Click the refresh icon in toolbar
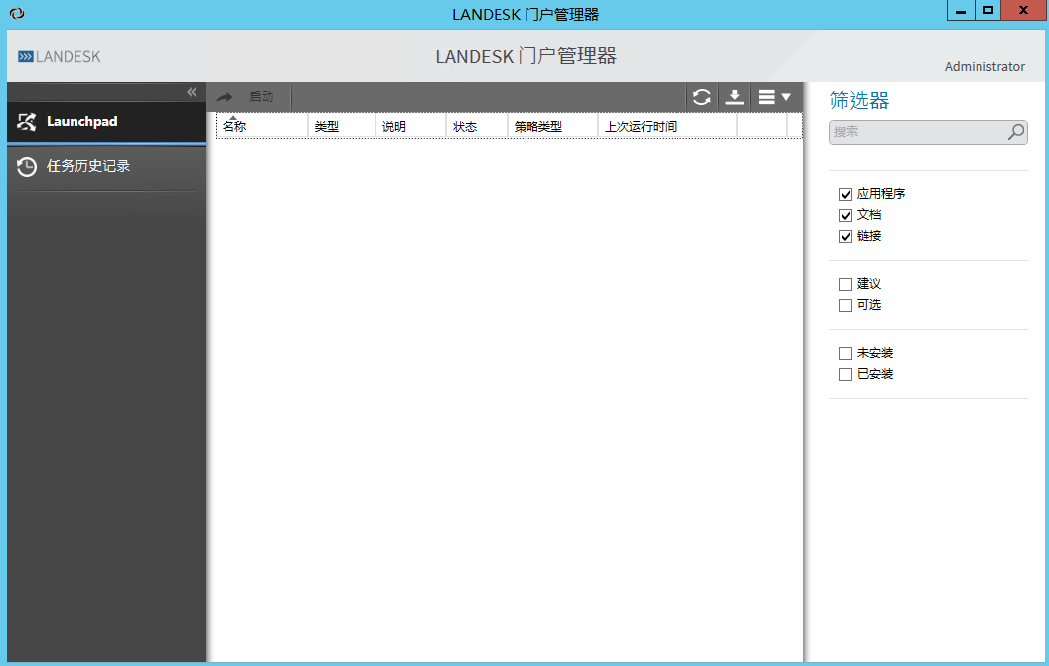Viewport: 1049px width, 666px height. click(x=702, y=97)
